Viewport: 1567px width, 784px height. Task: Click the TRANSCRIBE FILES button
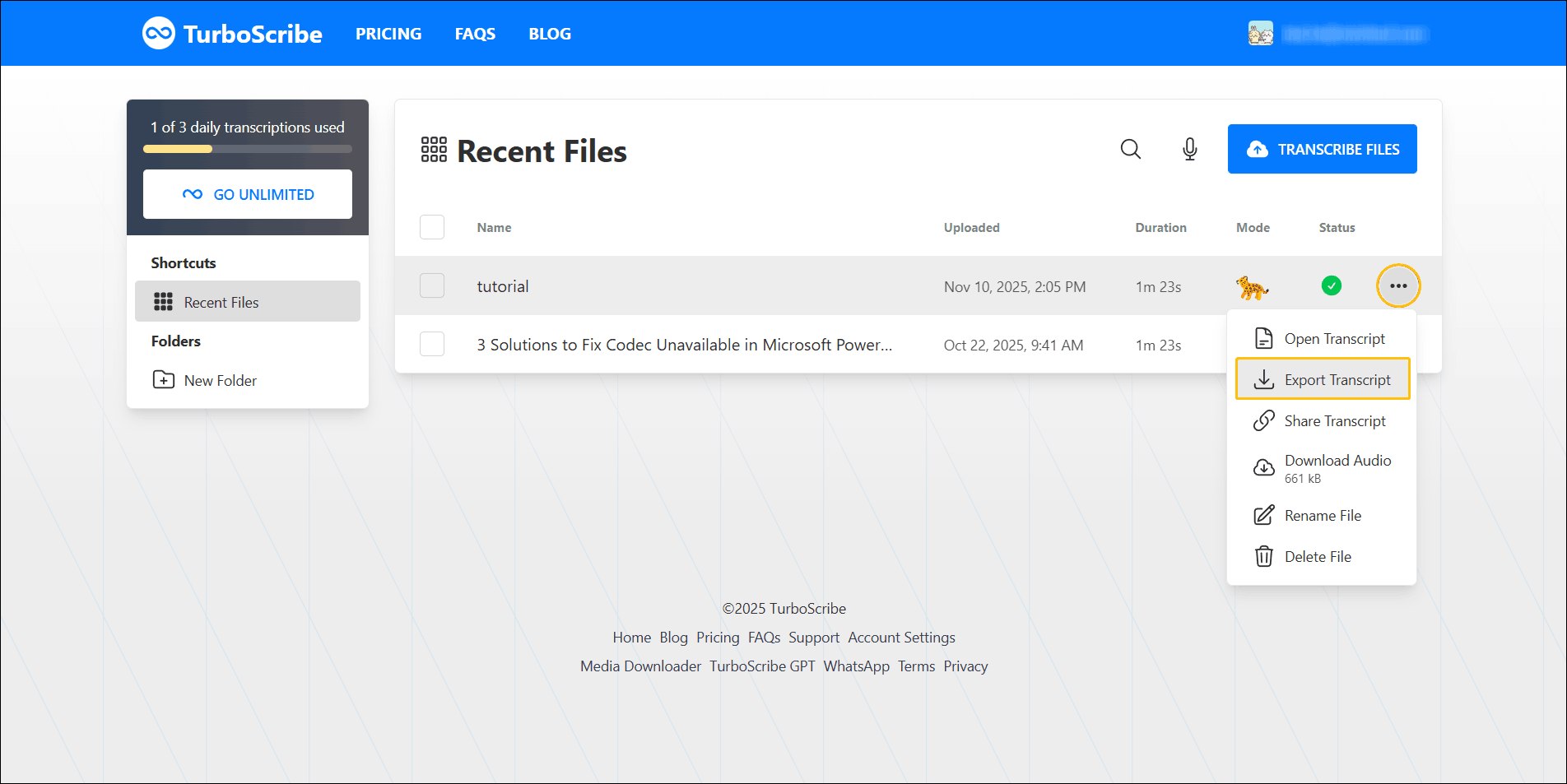pyautogui.click(x=1322, y=149)
